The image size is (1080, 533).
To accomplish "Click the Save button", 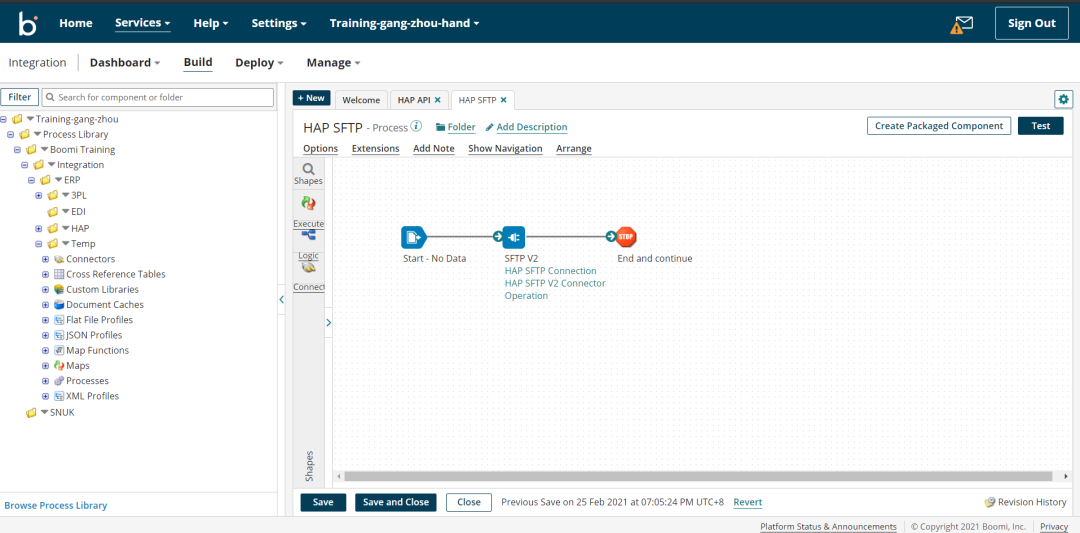I will click(323, 502).
